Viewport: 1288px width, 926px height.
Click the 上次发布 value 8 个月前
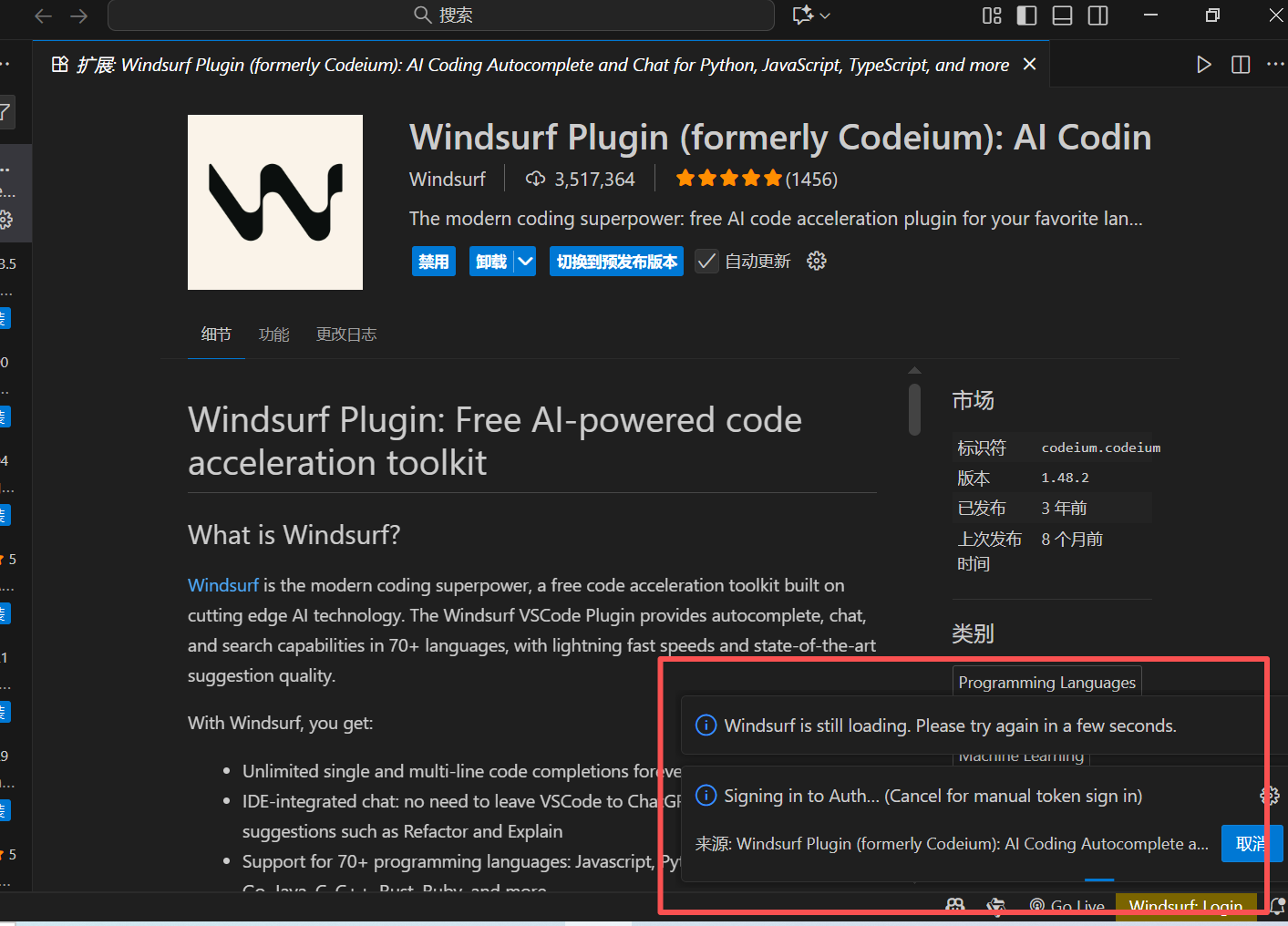[1072, 539]
